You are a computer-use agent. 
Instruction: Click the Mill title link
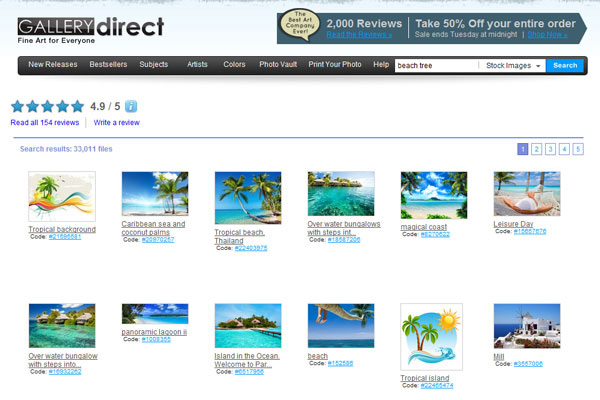pos(499,356)
